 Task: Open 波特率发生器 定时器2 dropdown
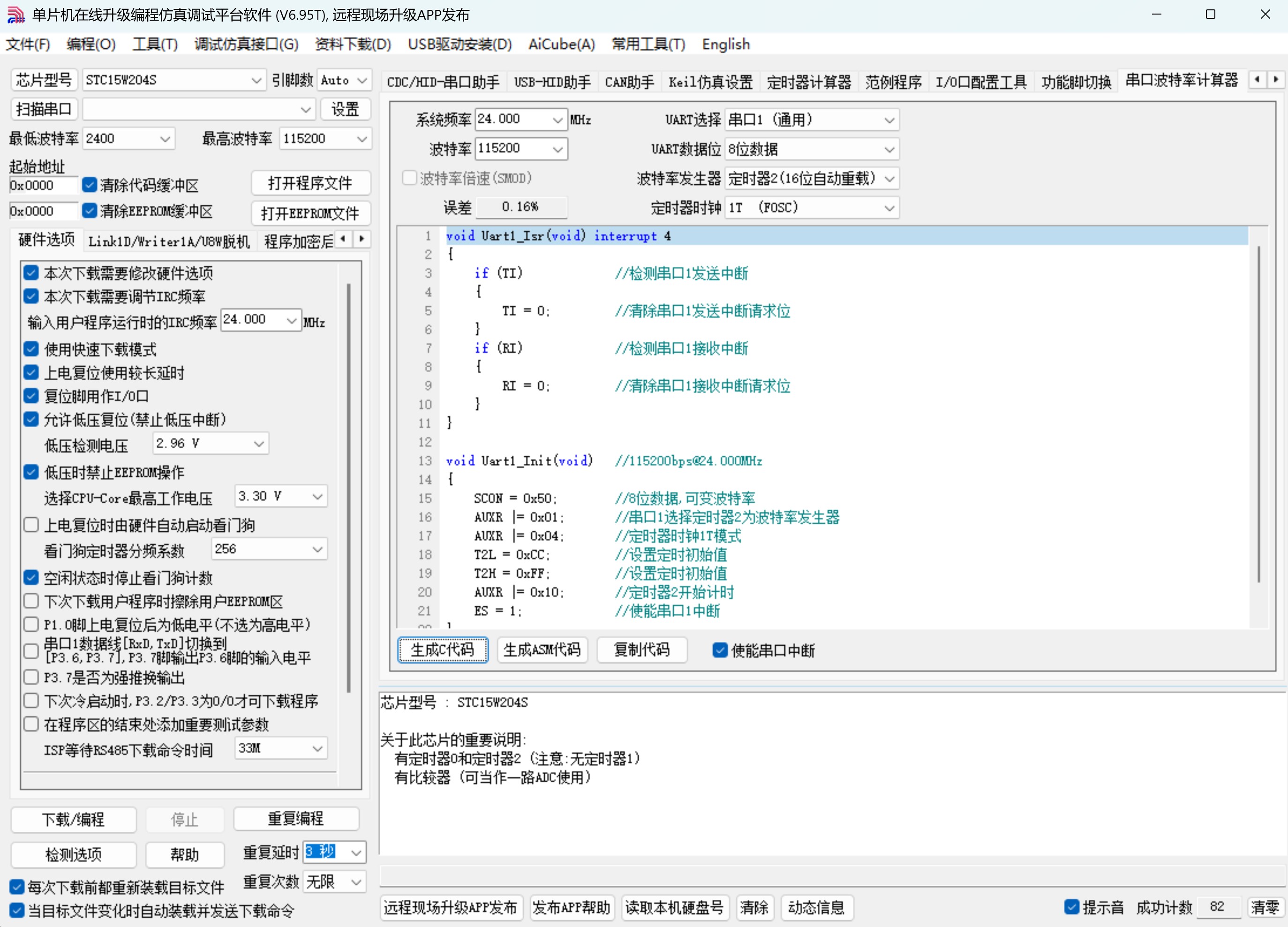coord(812,178)
